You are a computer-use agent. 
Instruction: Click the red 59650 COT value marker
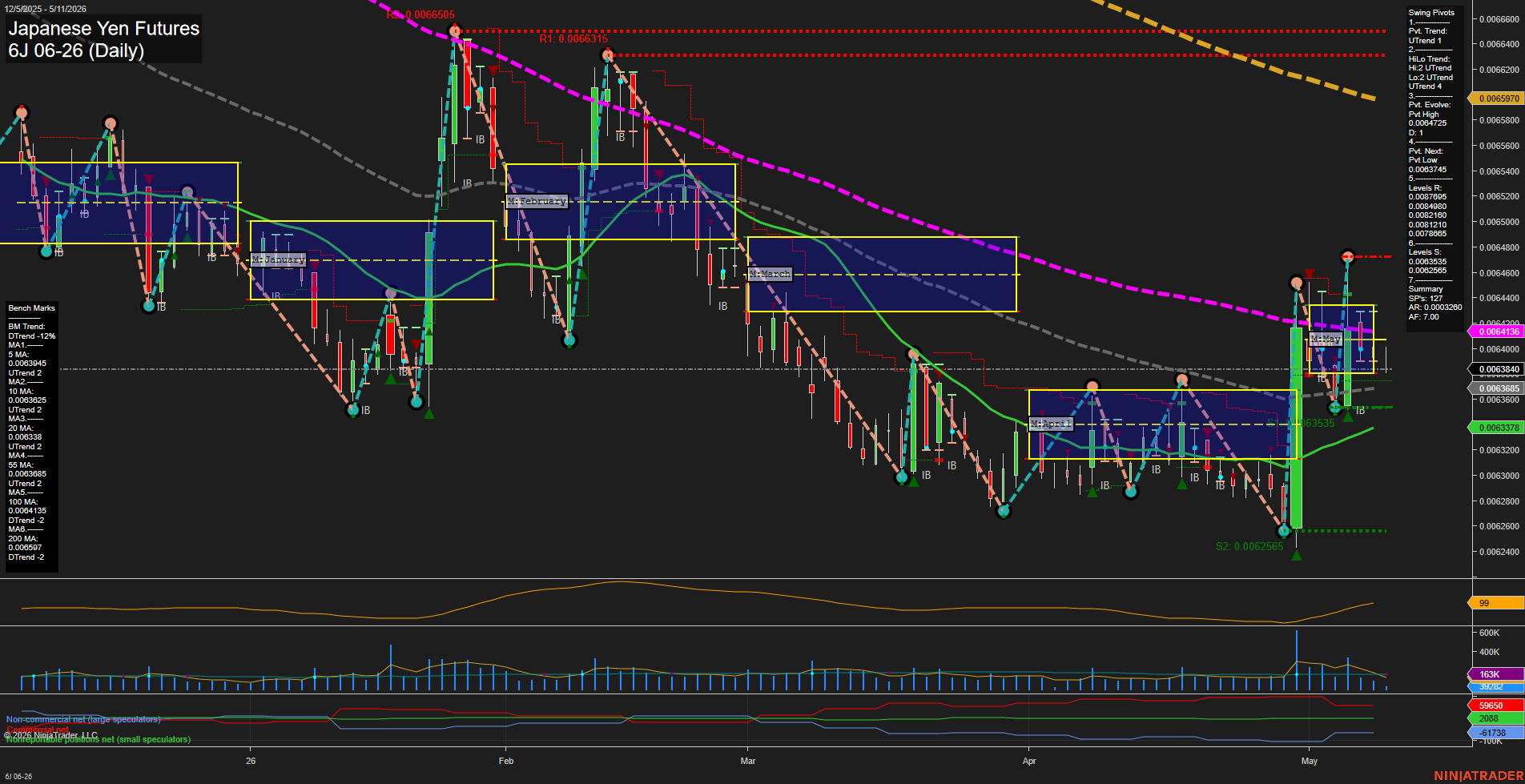pyautogui.click(x=1496, y=706)
